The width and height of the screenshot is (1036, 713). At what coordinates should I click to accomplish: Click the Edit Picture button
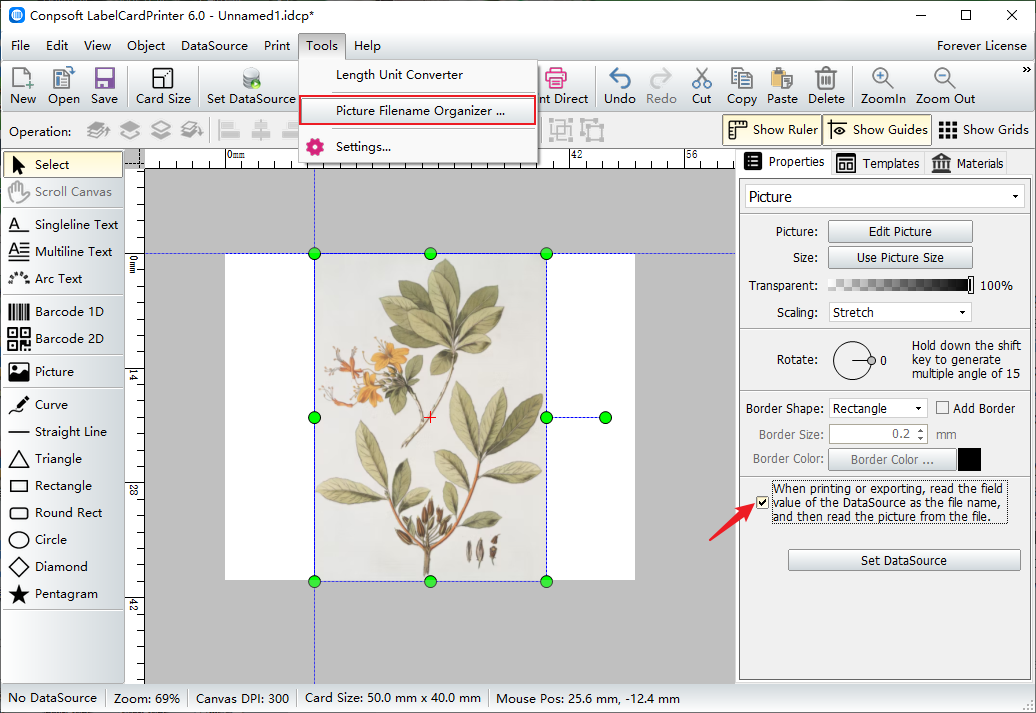[x=900, y=232]
